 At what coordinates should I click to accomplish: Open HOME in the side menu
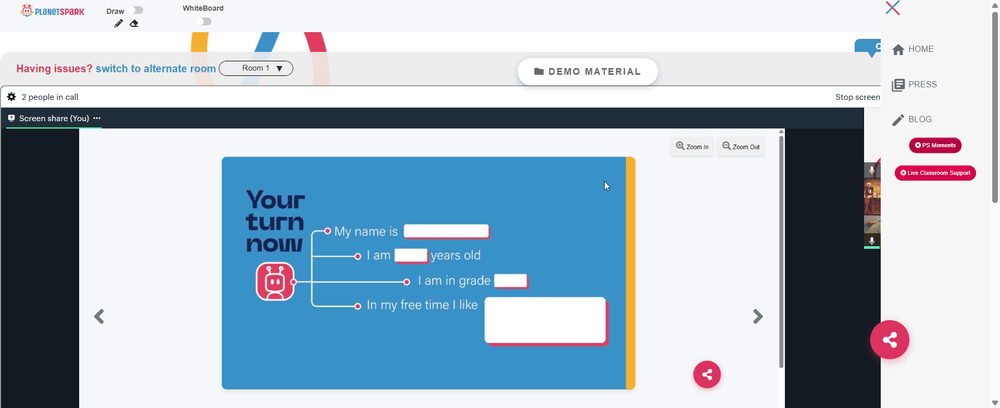point(913,49)
